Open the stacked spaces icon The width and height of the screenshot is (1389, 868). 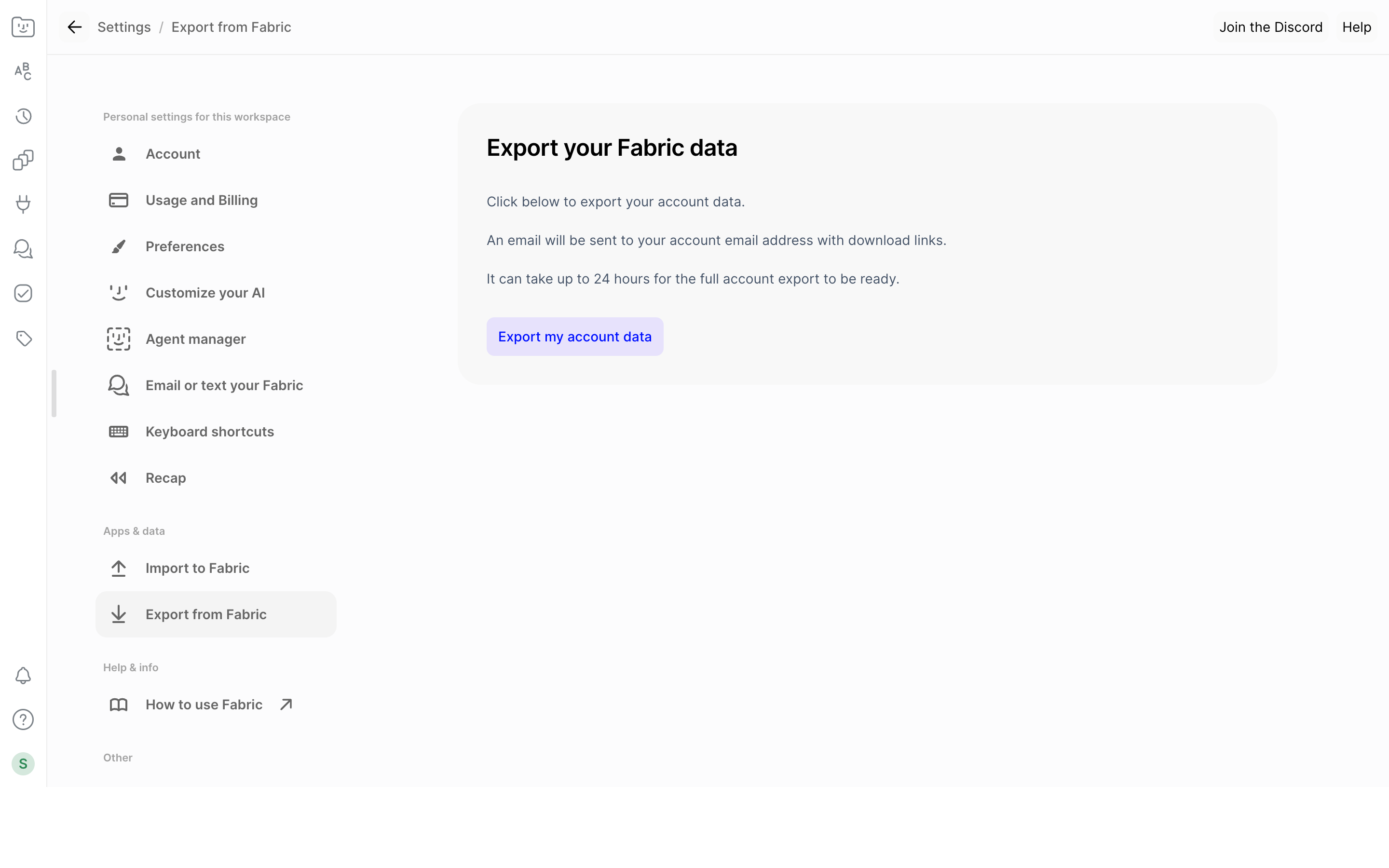(x=23, y=160)
